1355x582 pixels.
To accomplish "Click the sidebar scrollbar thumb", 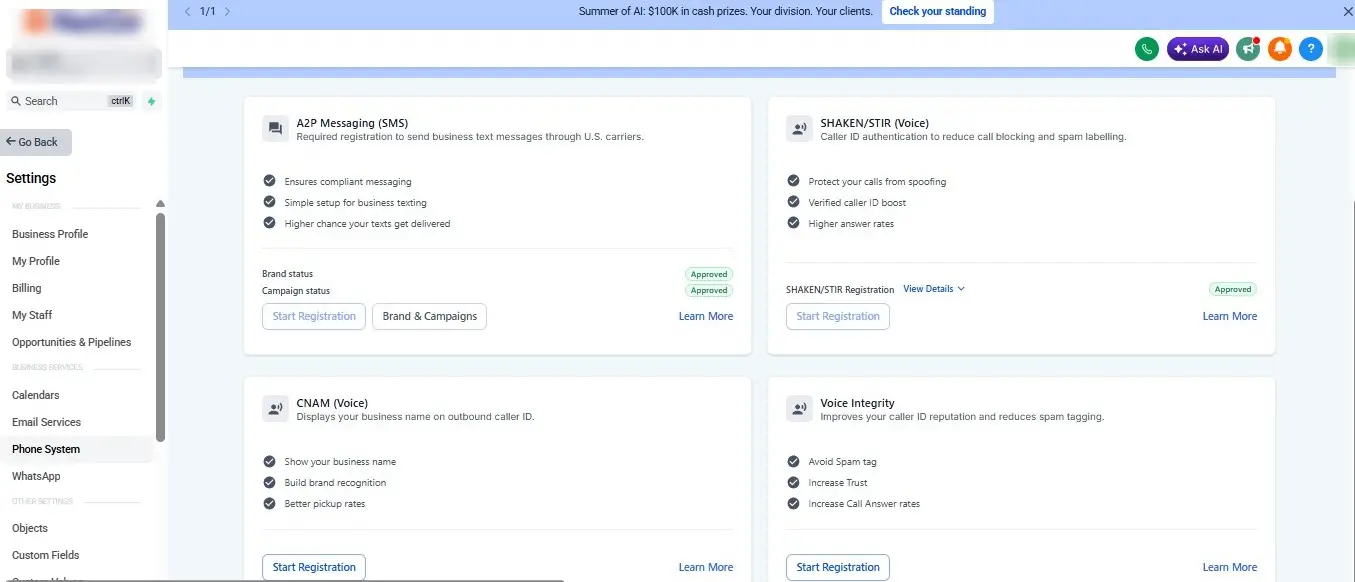I will pos(160,327).
